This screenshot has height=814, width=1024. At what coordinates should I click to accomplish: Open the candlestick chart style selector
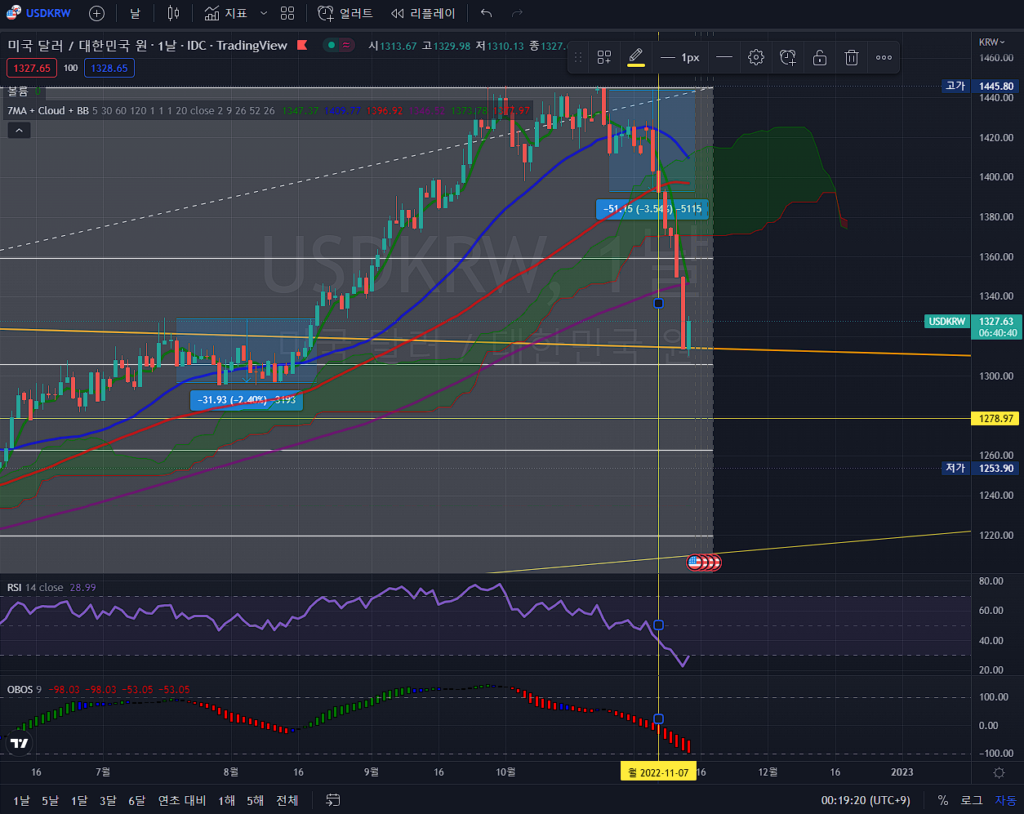(x=173, y=13)
